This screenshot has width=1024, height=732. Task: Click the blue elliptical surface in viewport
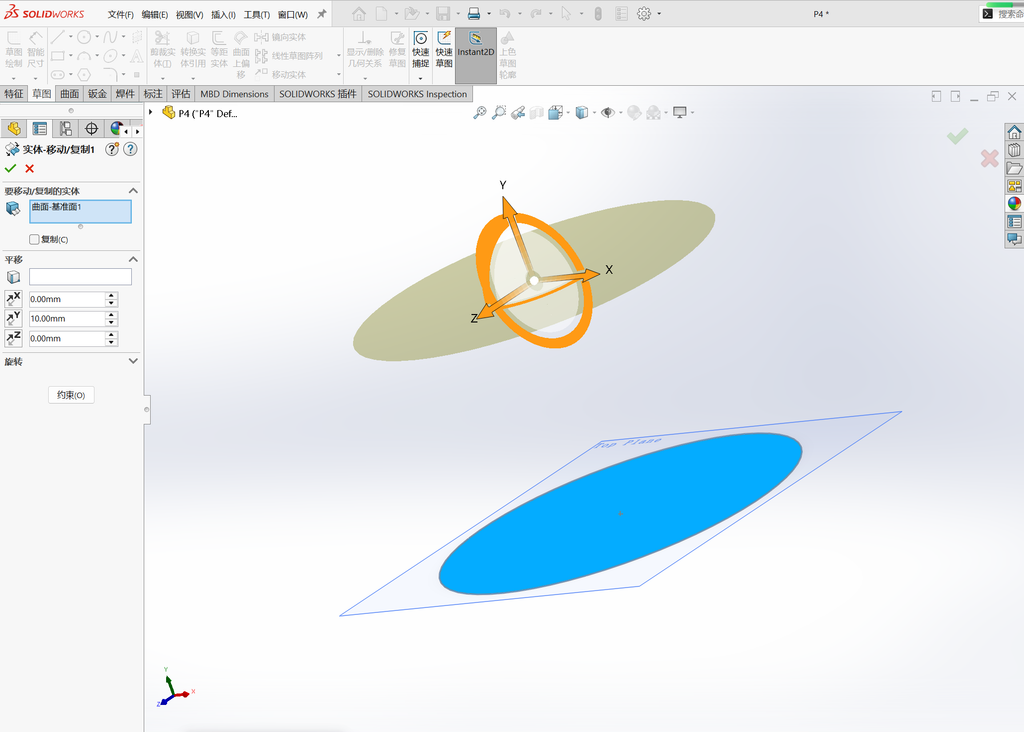(x=620, y=513)
